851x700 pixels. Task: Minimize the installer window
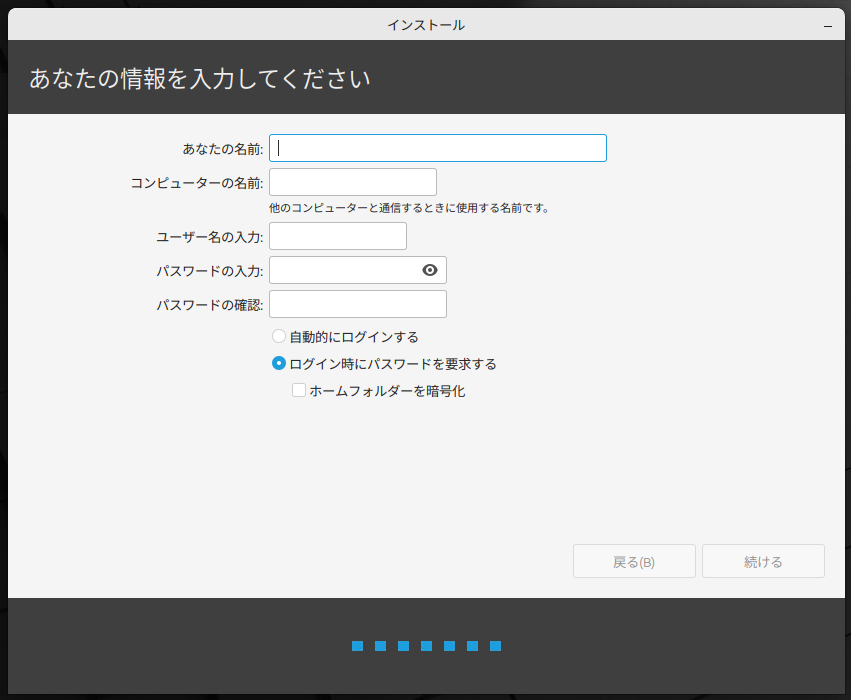[827, 25]
